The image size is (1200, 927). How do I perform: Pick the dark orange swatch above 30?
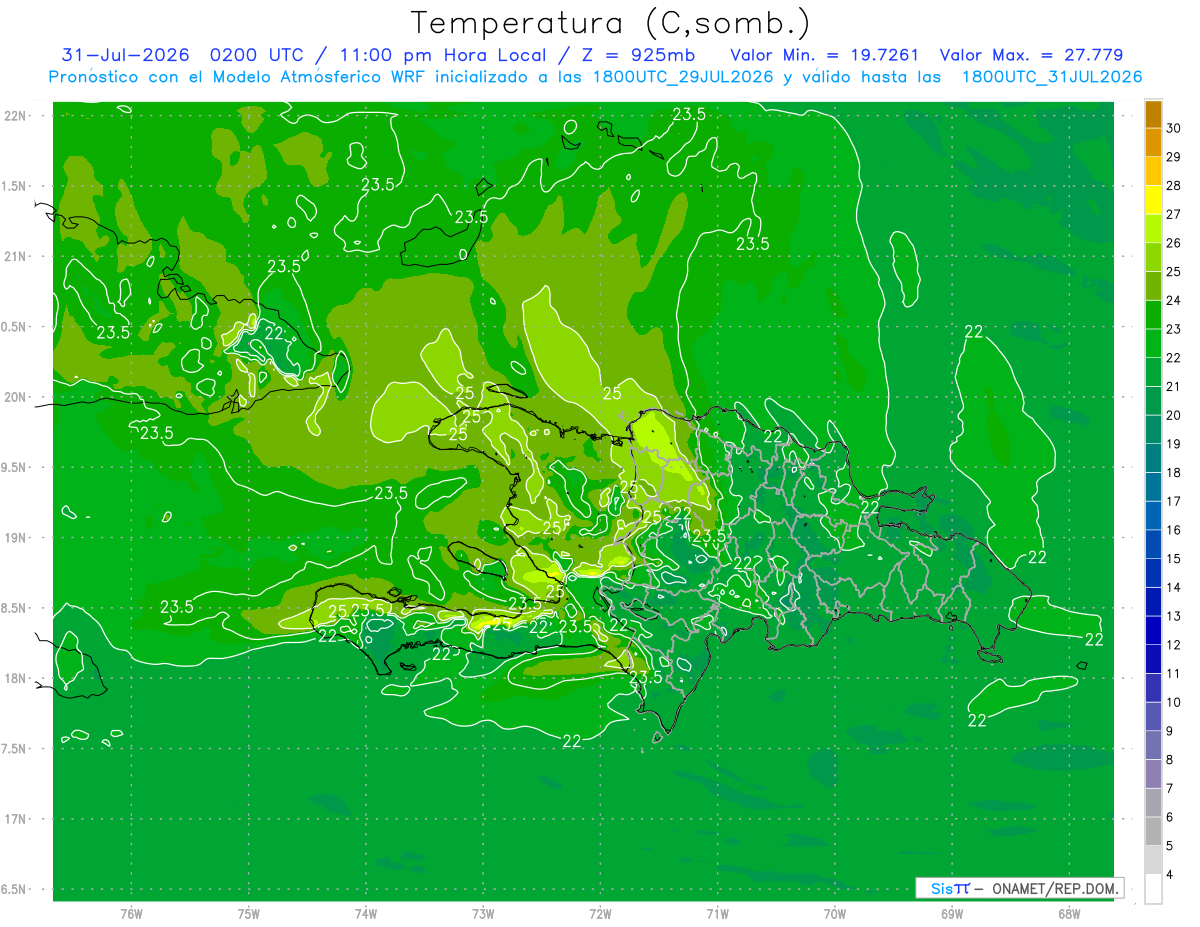1153,114
